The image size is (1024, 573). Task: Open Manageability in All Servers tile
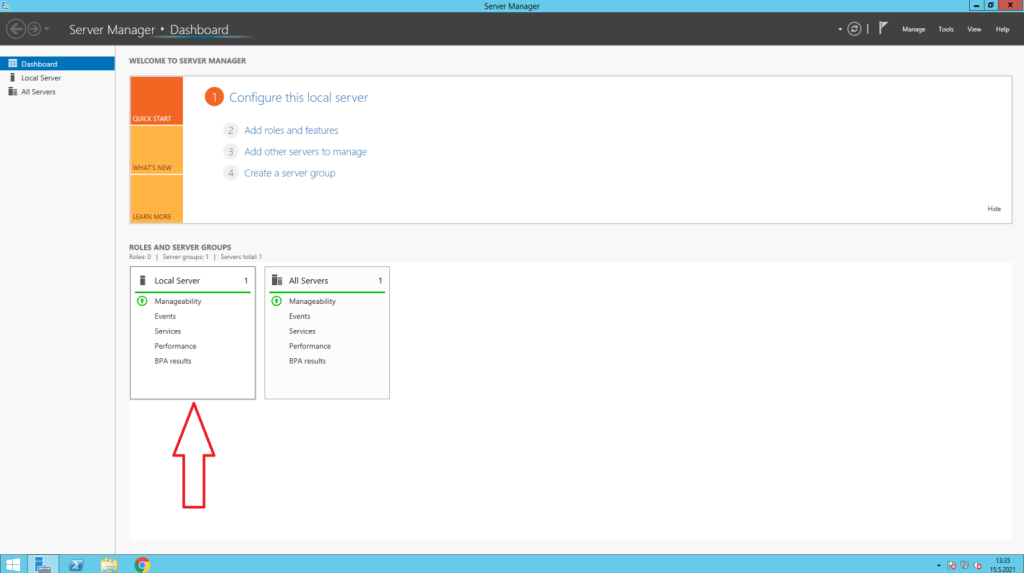312,301
